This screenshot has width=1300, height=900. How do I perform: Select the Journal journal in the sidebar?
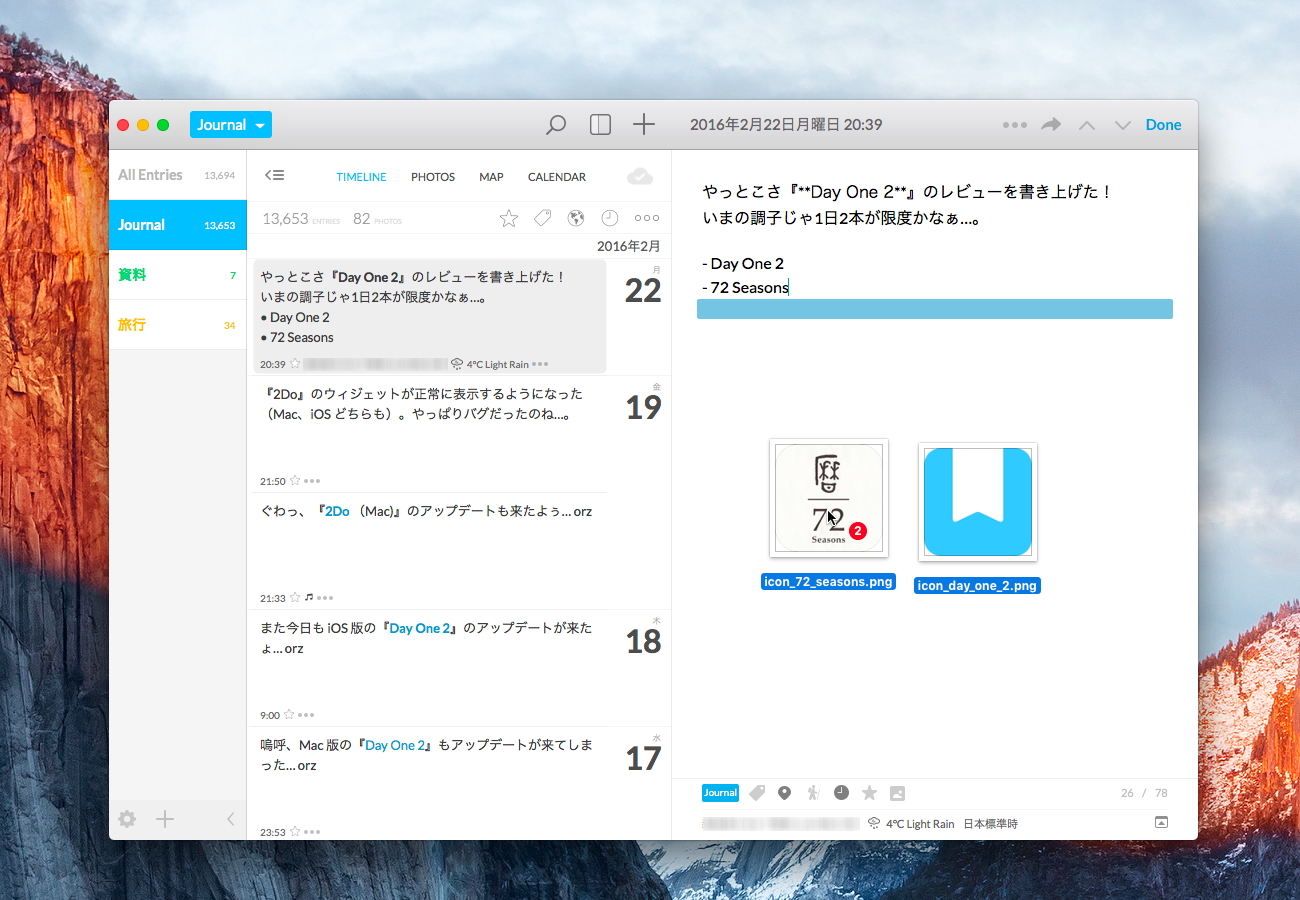(177, 225)
